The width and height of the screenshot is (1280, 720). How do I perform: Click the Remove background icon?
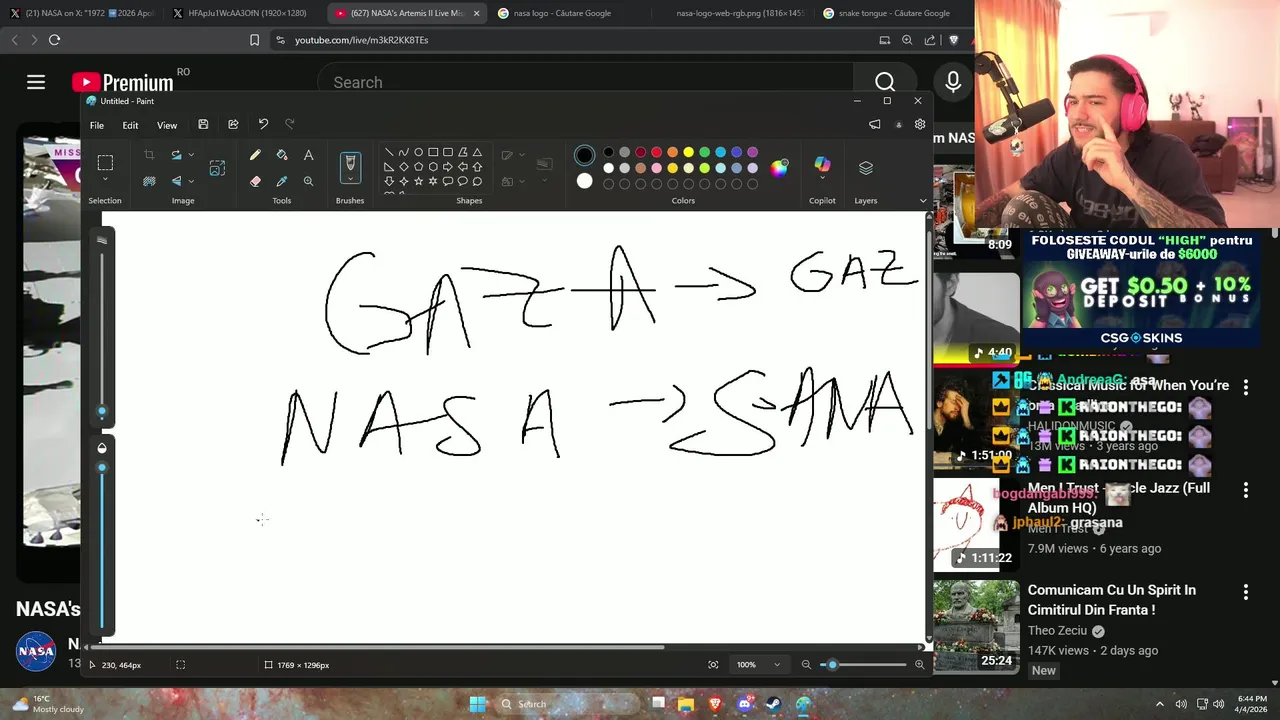149,181
